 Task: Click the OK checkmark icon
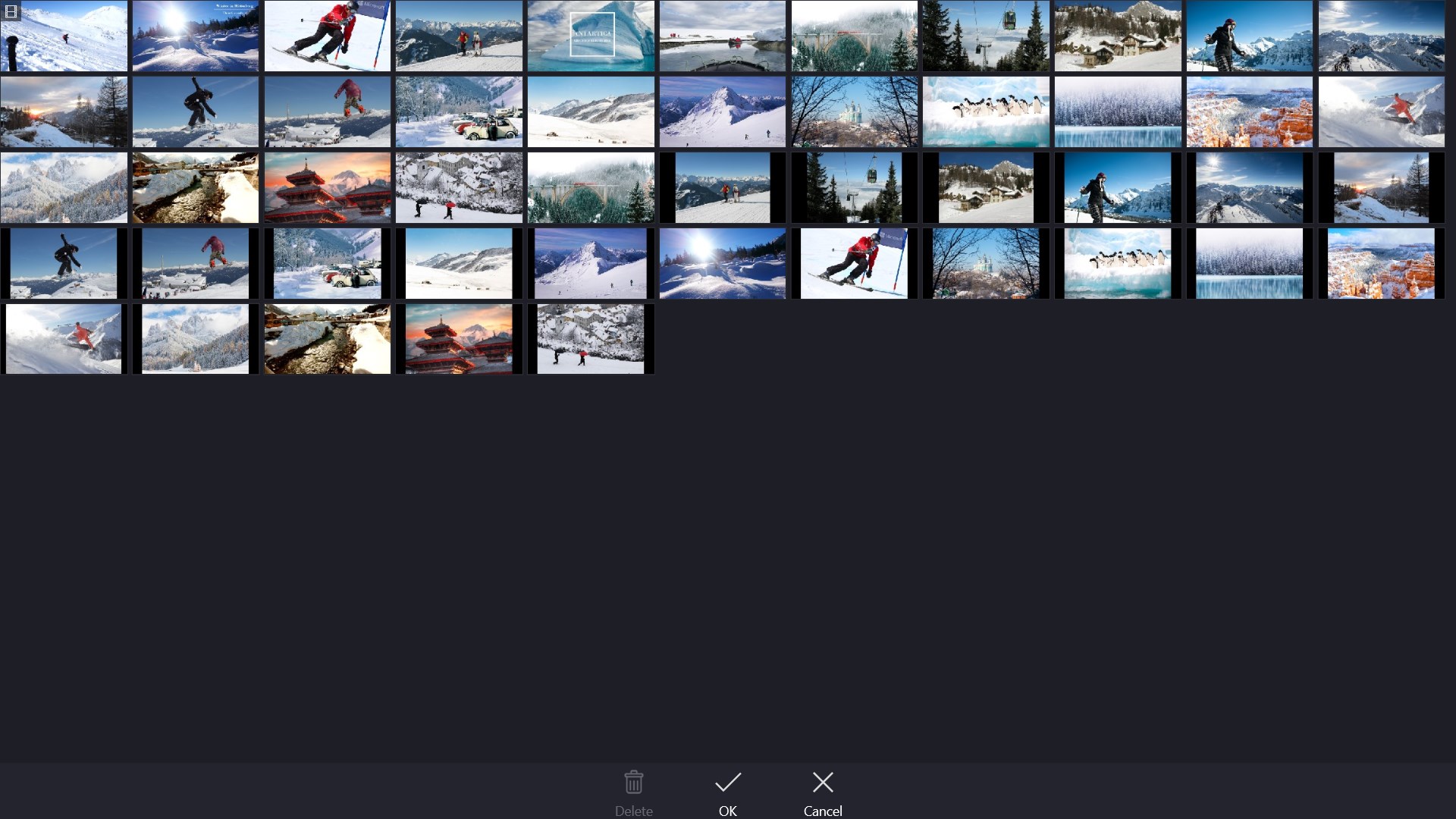[x=727, y=782]
